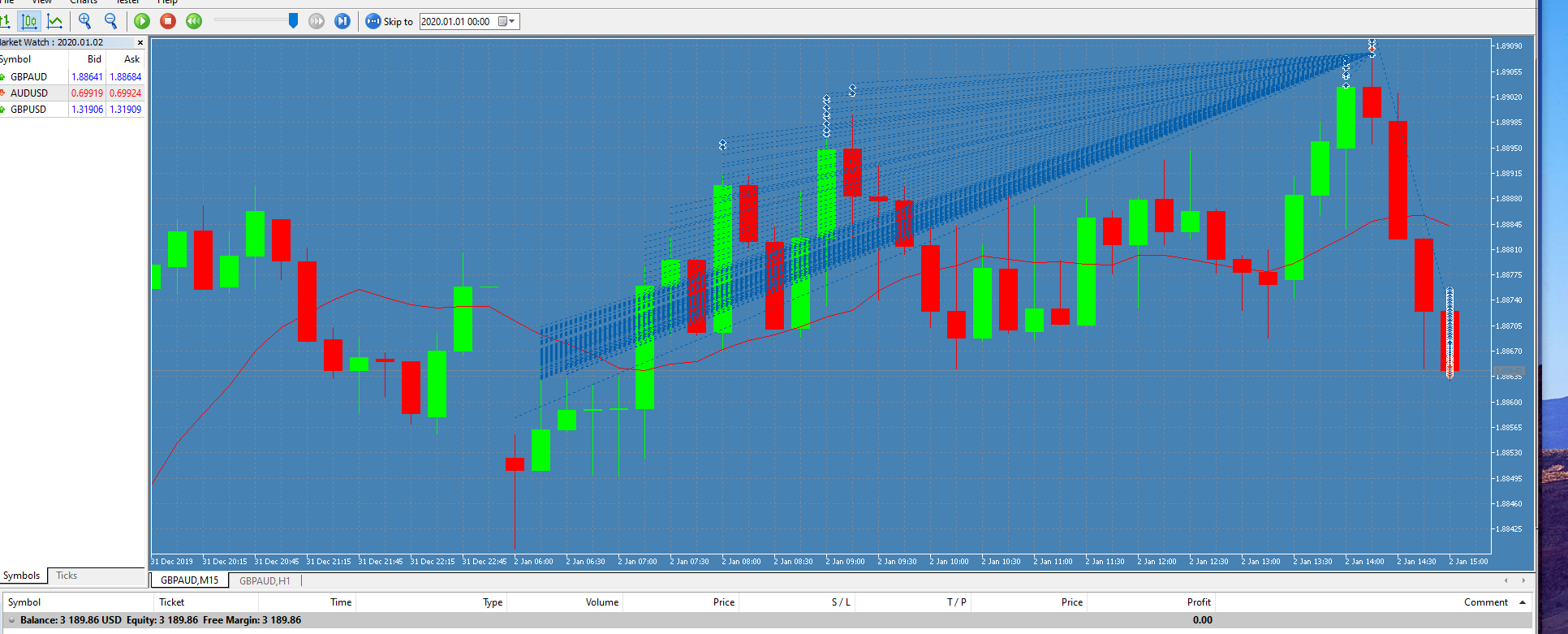Click the grayed fast-forward button
Image resolution: width=1568 pixels, height=634 pixels.
coord(317,21)
